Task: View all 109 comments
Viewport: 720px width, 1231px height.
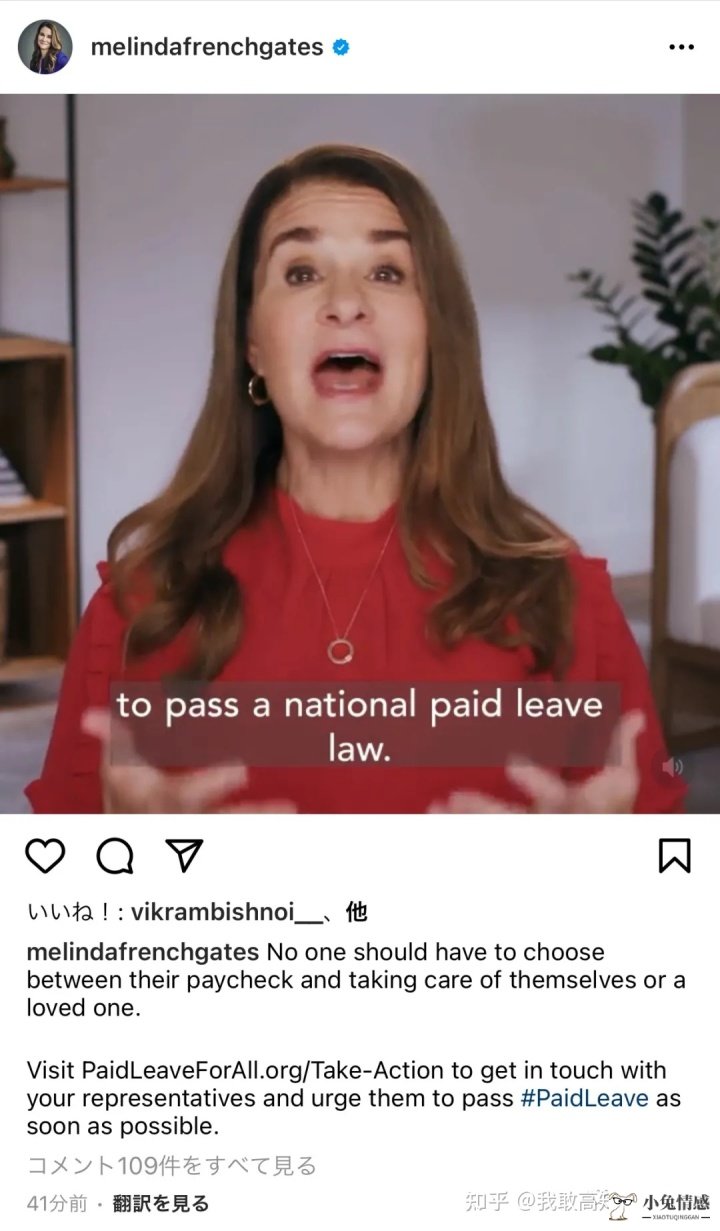Action: pyautogui.click(x=171, y=1166)
